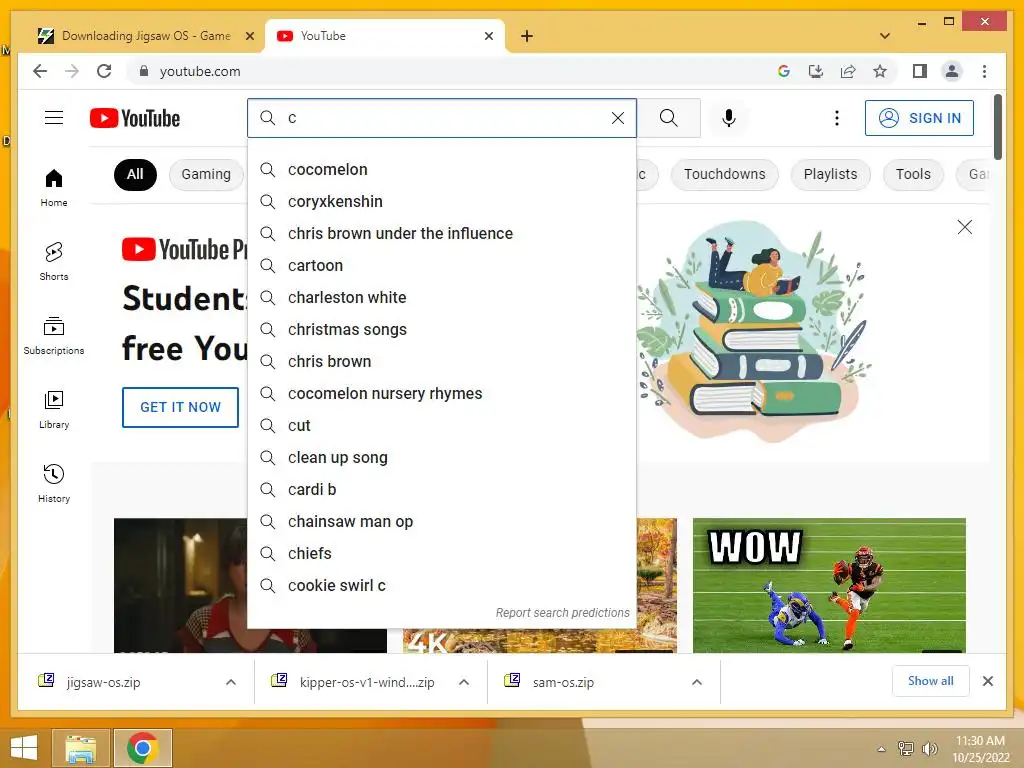Viewport: 1024px width, 768px height.
Task: Click the SIGN IN button
Action: [x=919, y=118]
